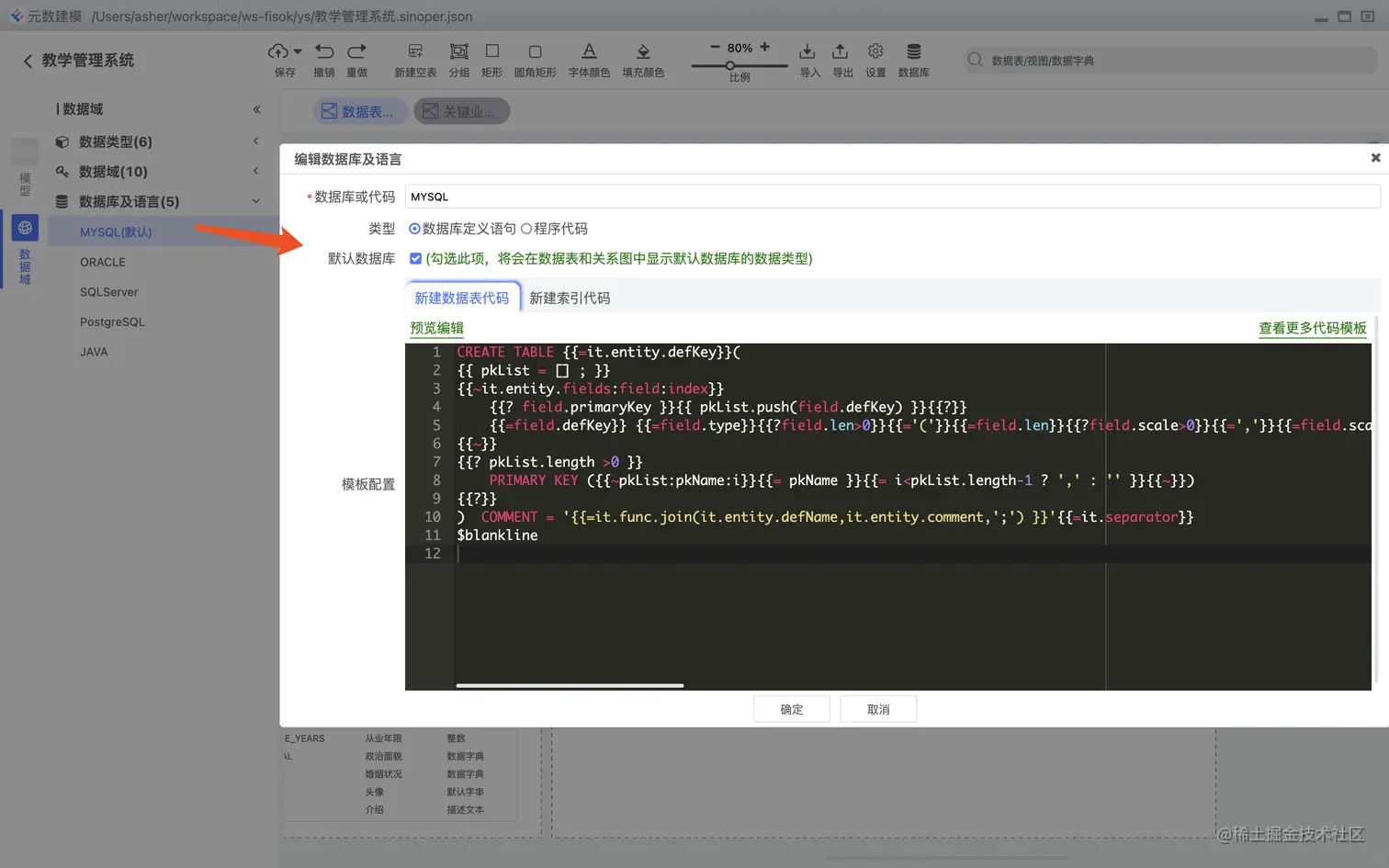
Task: Expand the 数据类型(6) section chevron
Action: tap(256, 141)
